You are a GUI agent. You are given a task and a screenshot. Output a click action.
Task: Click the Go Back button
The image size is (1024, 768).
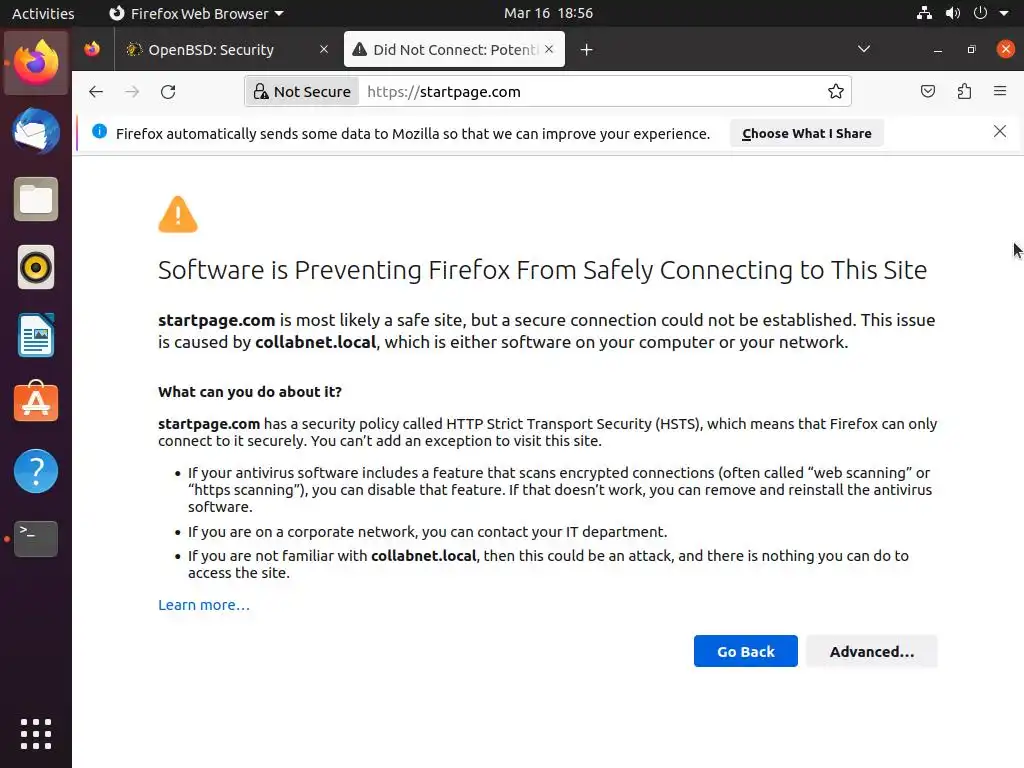click(x=745, y=651)
